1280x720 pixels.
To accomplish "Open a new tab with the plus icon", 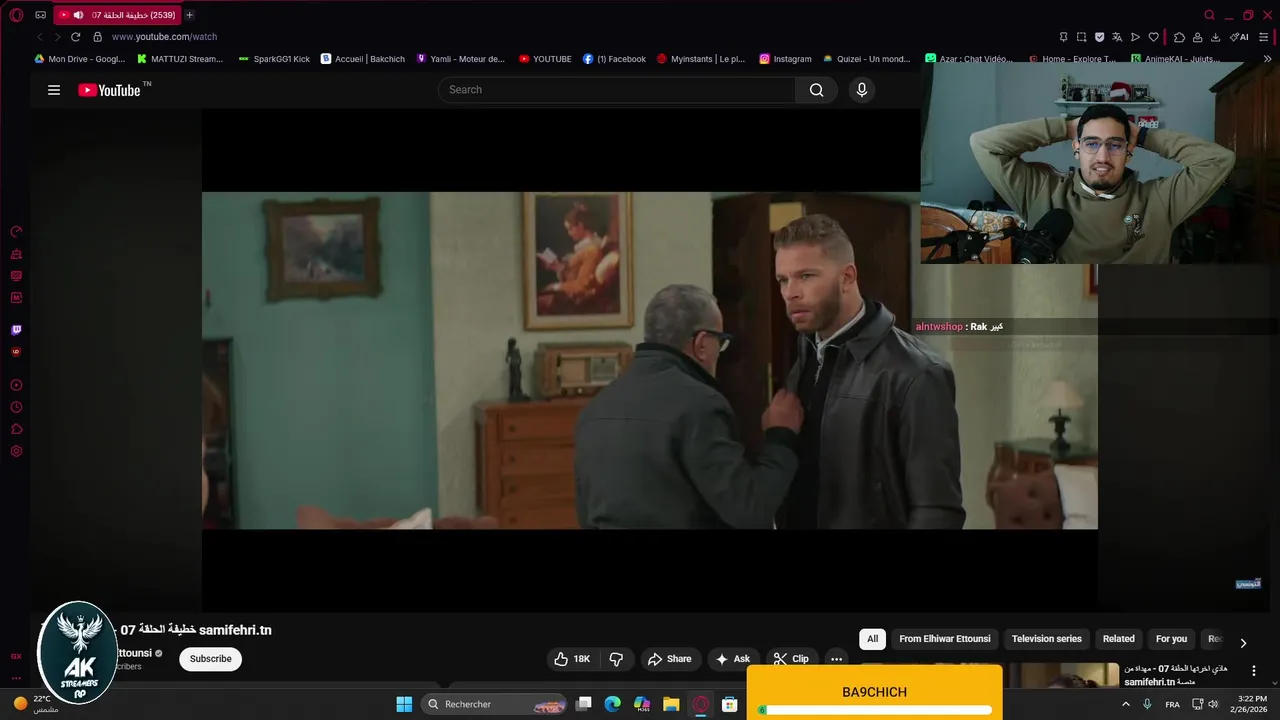I will pyautogui.click(x=190, y=15).
